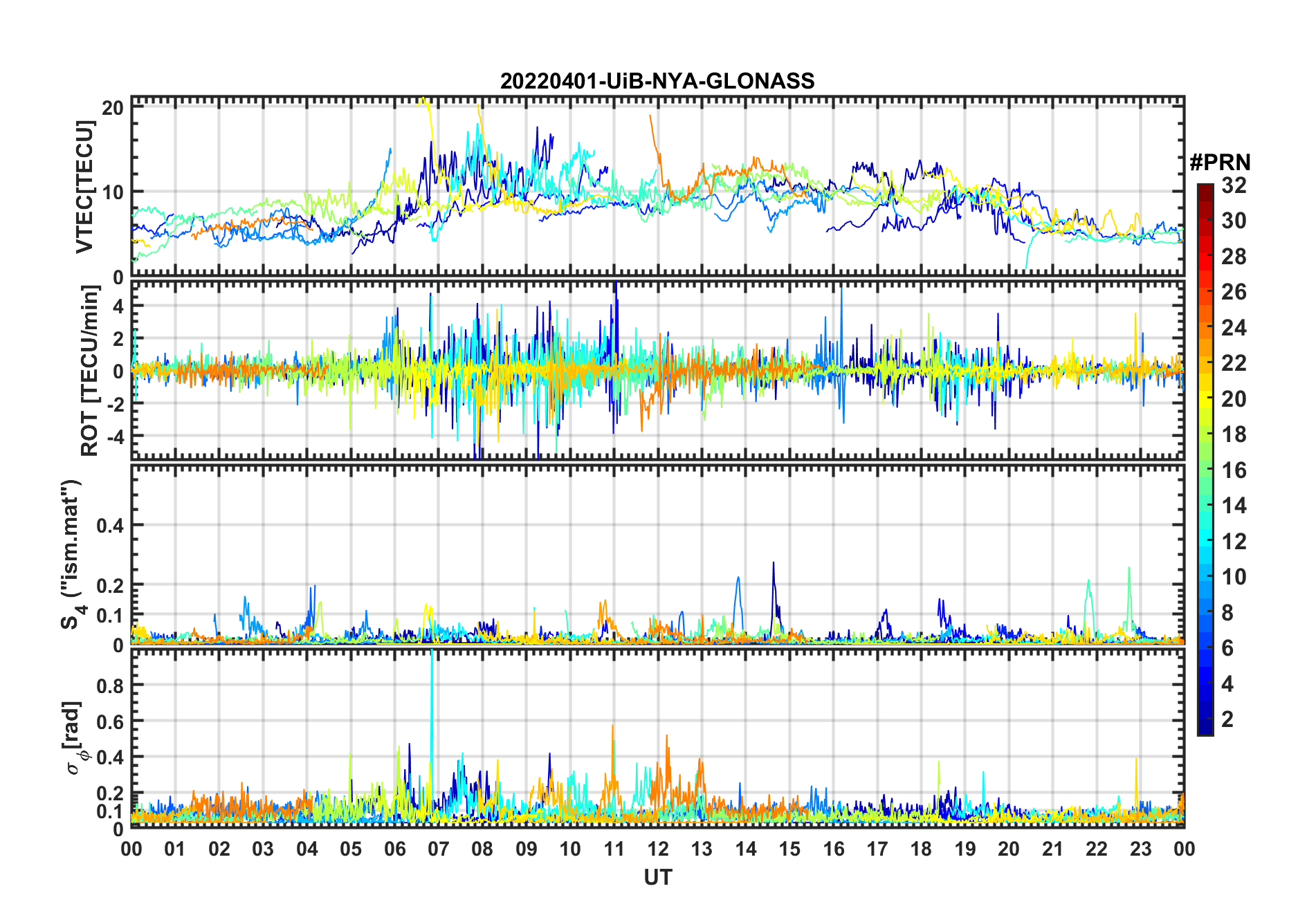
Task: Click tick label 8 on the PRN colorbar
Action: click(x=1227, y=612)
